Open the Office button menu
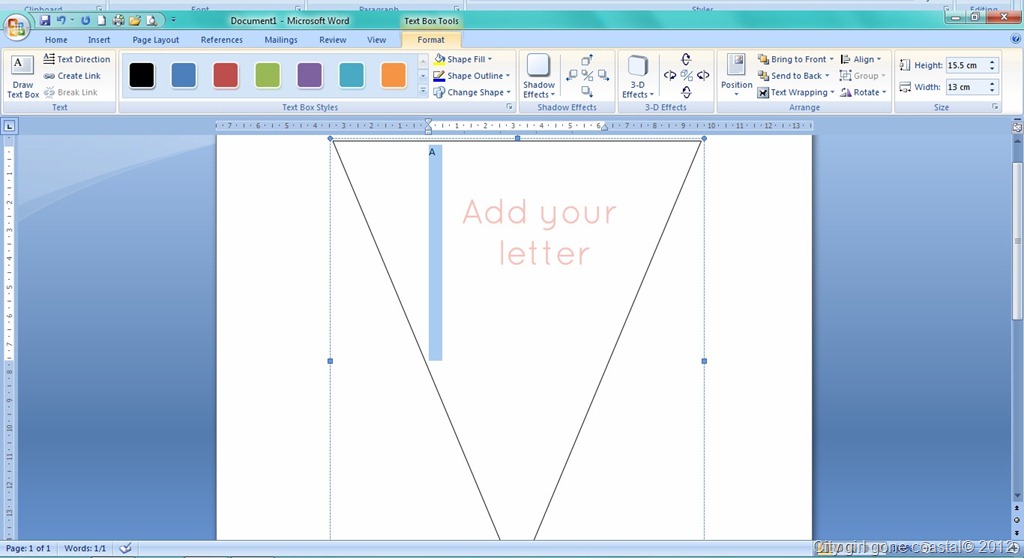Image resolution: width=1024 pixels, height=558 pixels. [x=16, y=27]
